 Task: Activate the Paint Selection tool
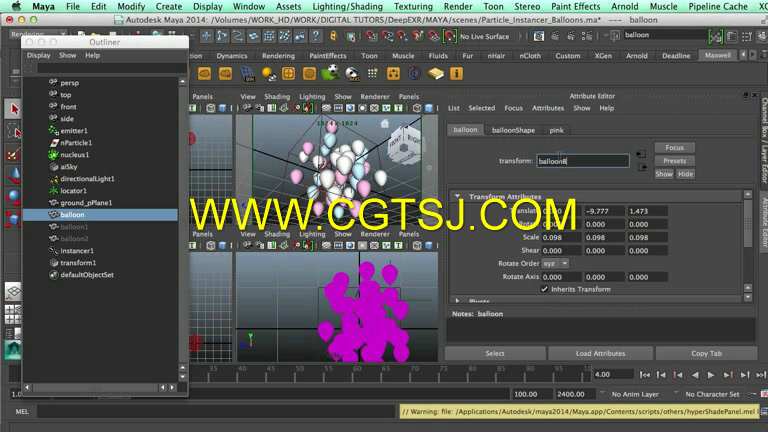tap(13, 154)
